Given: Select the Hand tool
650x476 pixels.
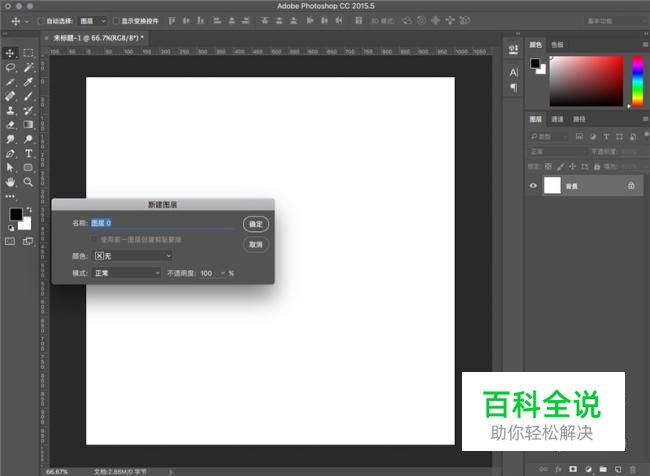Looking at the screenshot, I should 10,183.
